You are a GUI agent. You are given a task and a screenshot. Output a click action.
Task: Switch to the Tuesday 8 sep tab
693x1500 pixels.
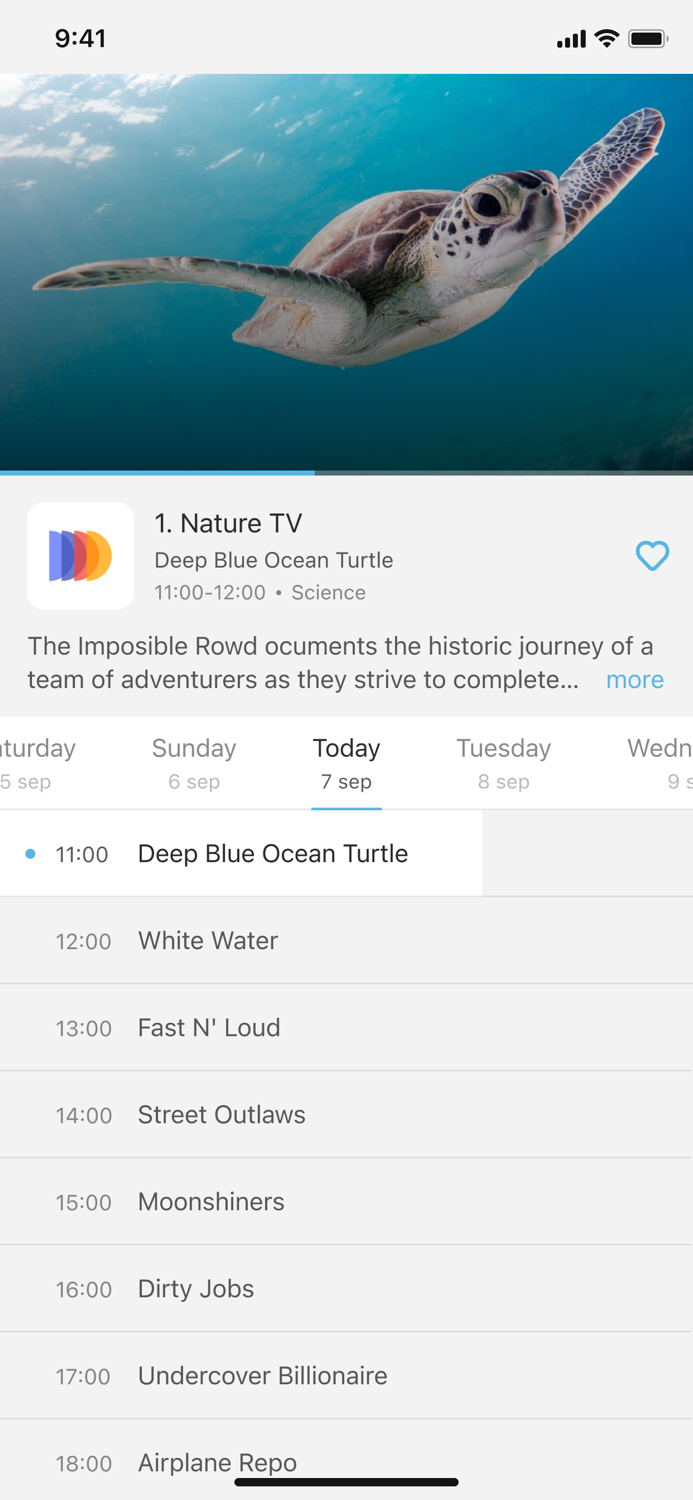[503, 763]
